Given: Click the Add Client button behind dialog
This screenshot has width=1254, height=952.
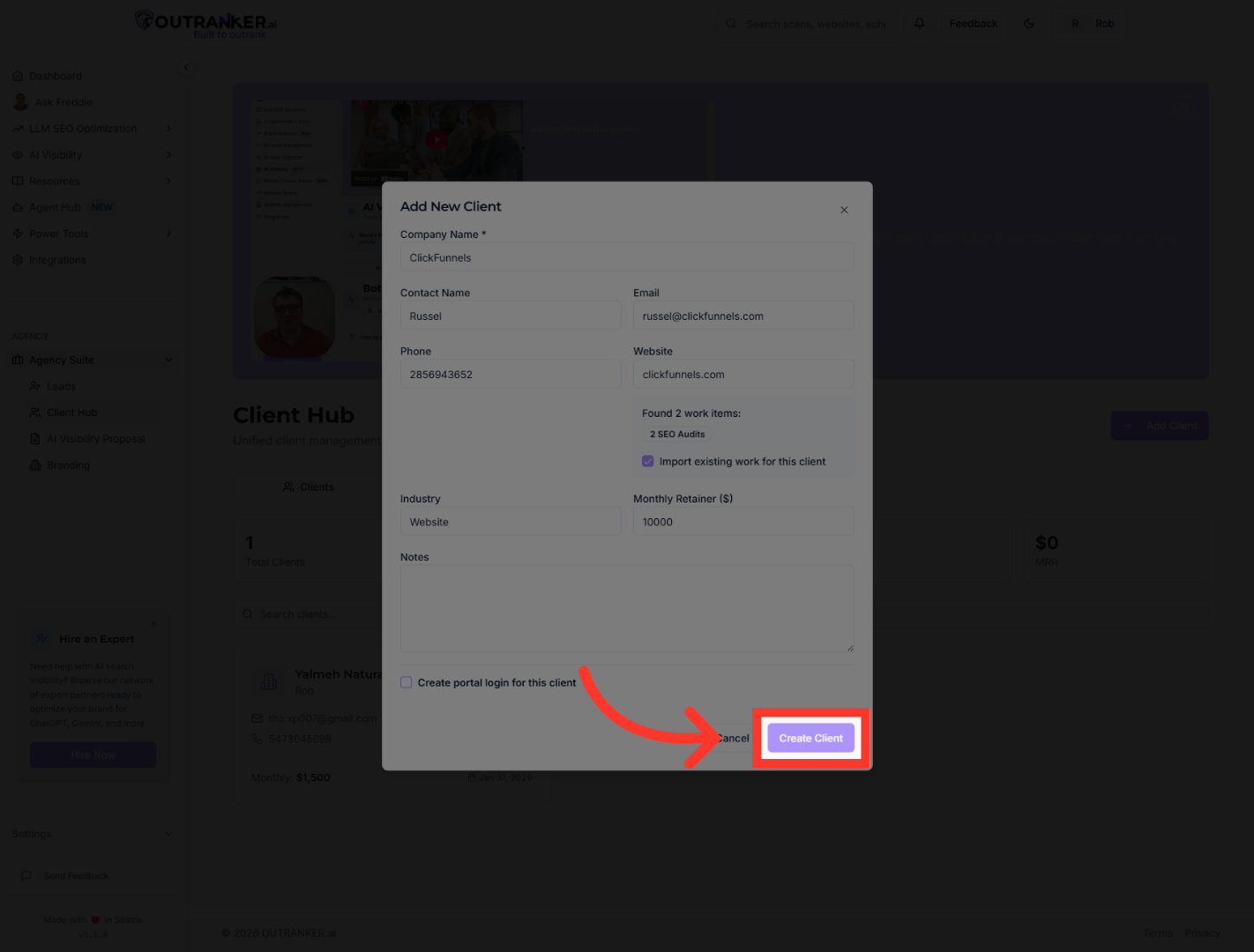Looking at the screenshot, I should (x=1160, y=426).
